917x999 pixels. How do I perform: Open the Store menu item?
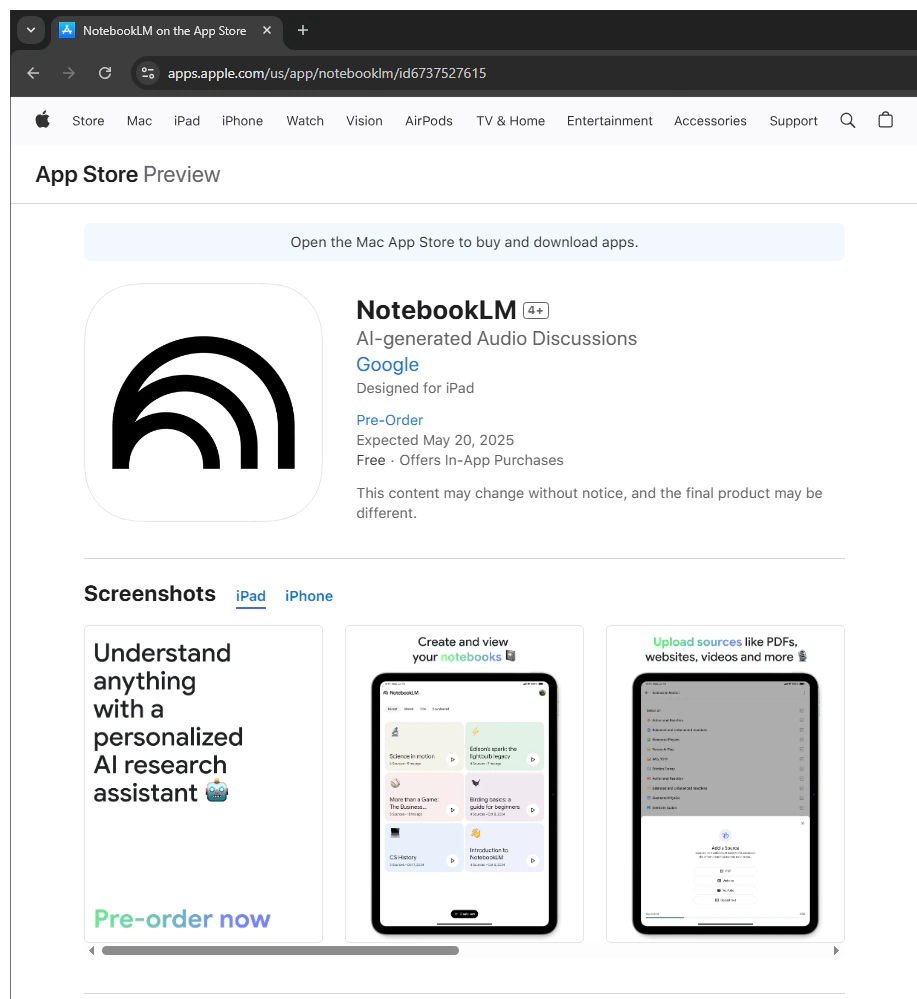point(88,120)
